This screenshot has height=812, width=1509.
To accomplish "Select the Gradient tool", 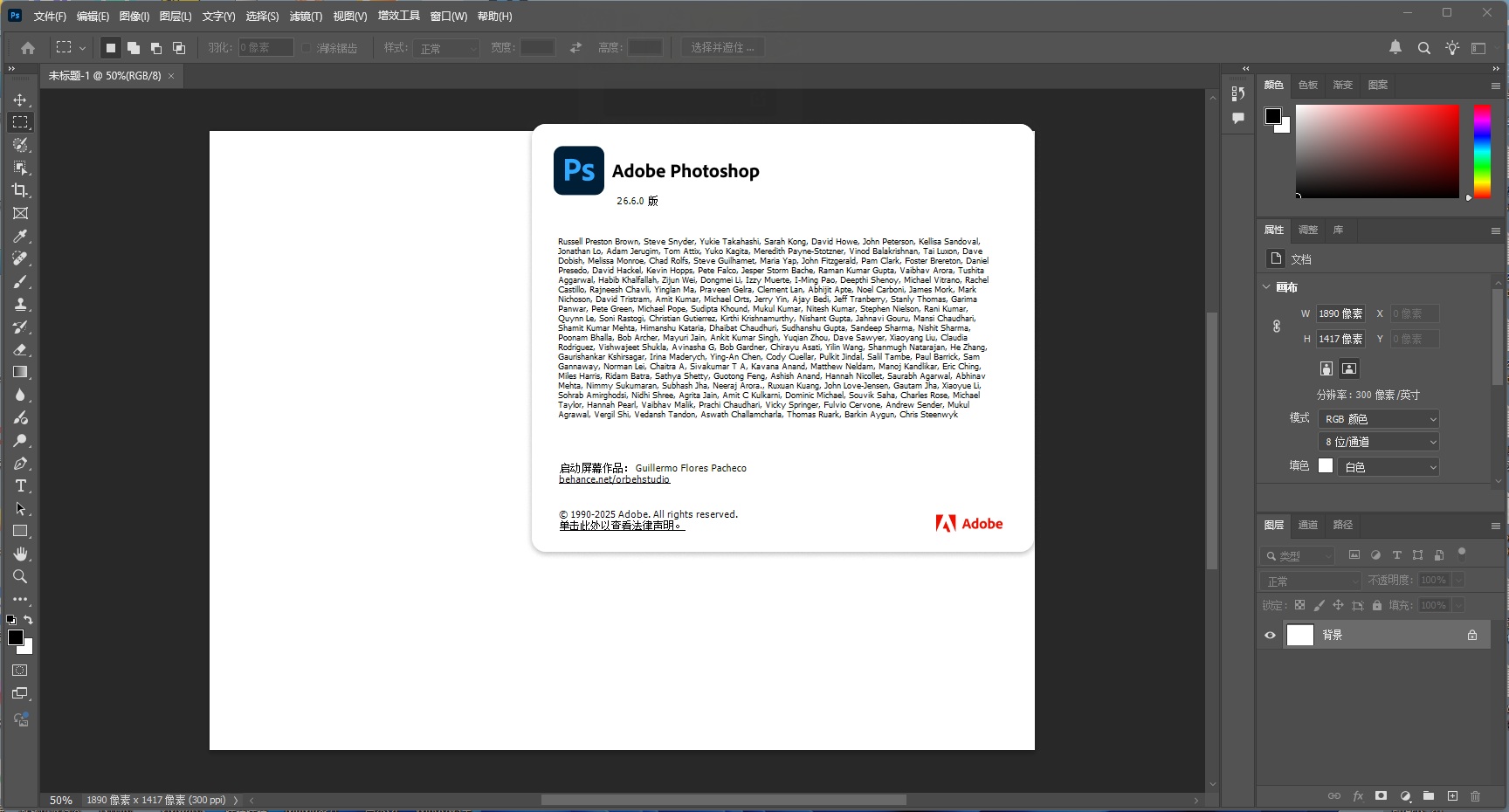I will click(x=20, y=372).
